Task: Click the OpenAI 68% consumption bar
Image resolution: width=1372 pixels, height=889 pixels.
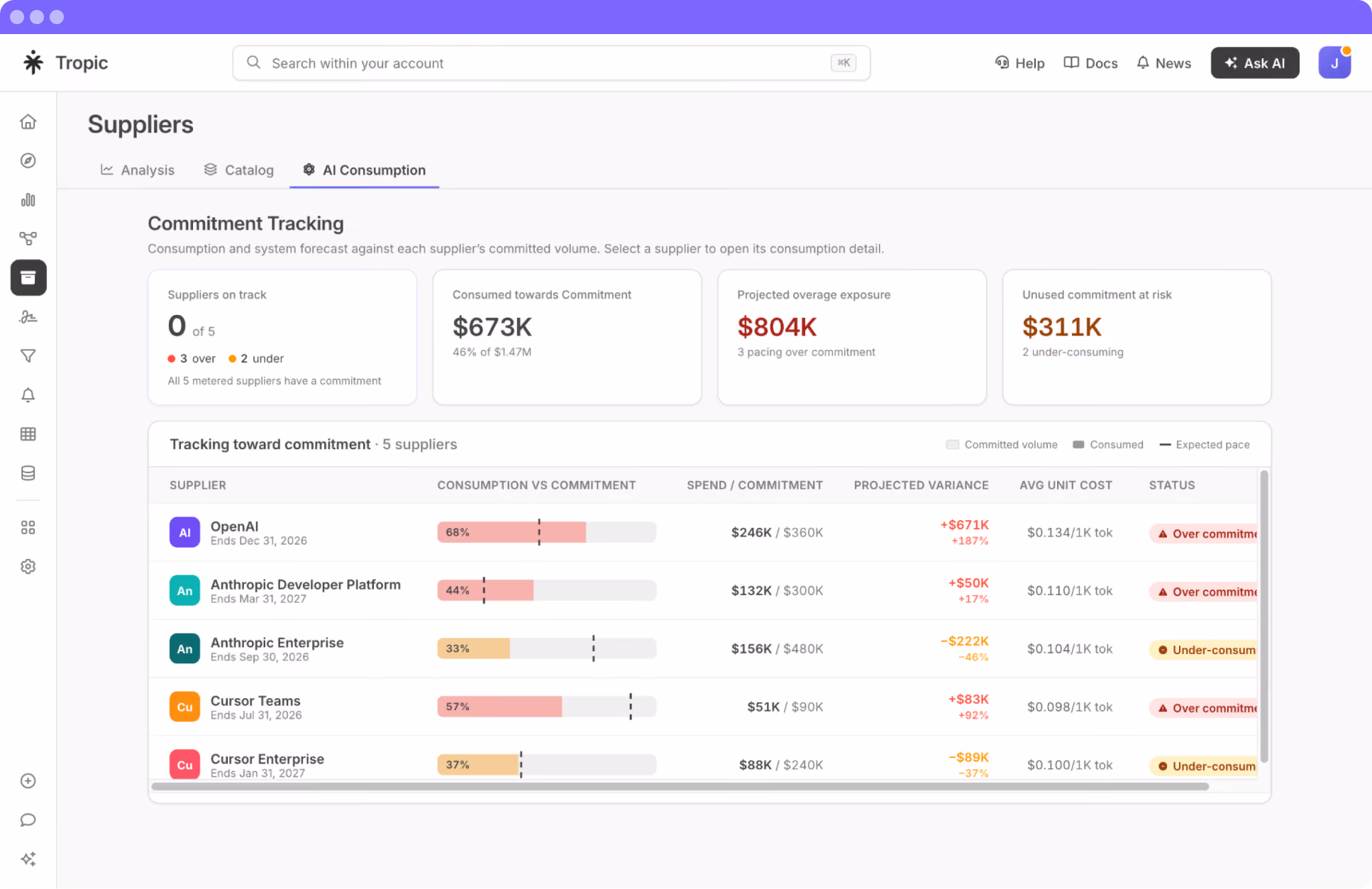Action: point(546,532)
